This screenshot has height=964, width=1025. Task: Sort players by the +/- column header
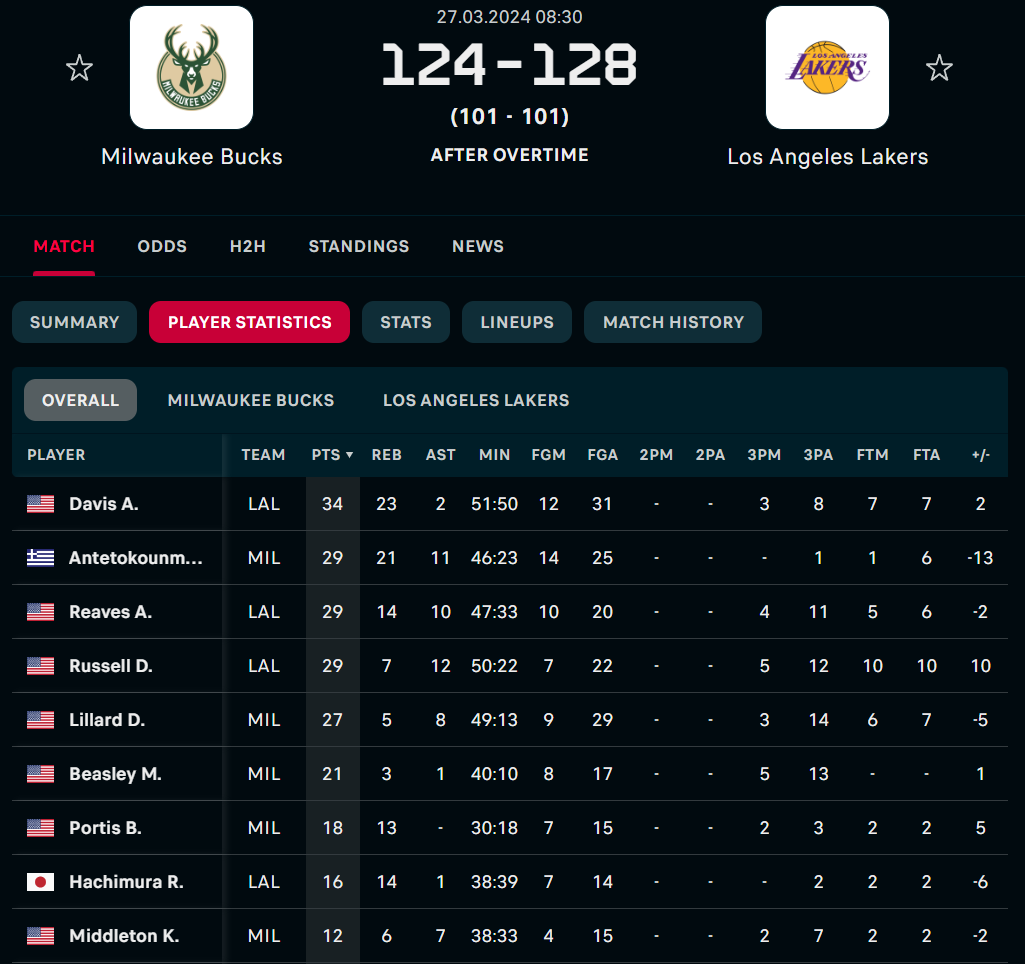980,455
